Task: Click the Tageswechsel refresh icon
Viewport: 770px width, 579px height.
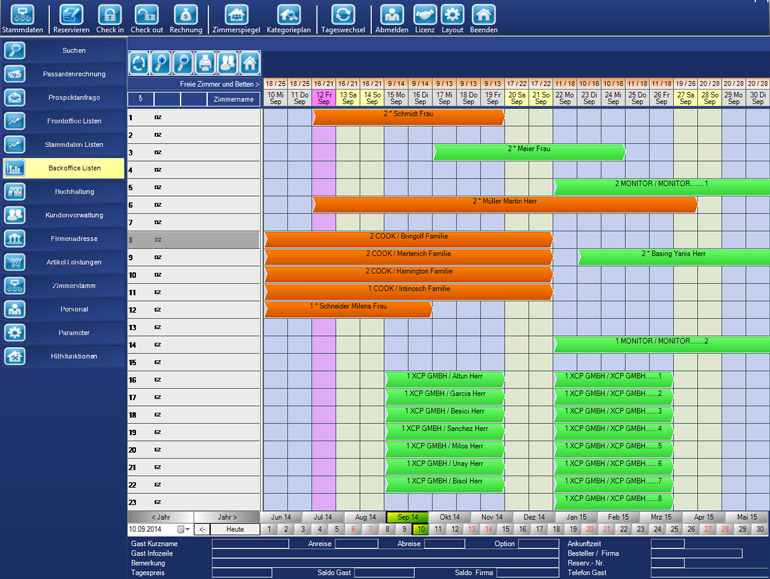Action: 343,15
